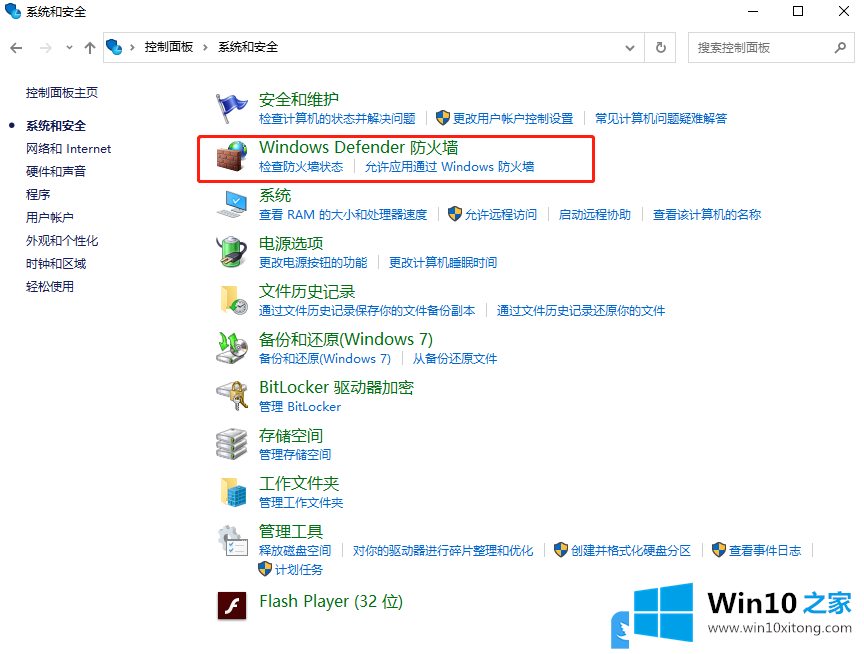This screenshot has height=654, width=864.
Task: Click 查看 RAM 的大小和处理器速度 link
Action: pyautogui.click(x=343, y=215)
